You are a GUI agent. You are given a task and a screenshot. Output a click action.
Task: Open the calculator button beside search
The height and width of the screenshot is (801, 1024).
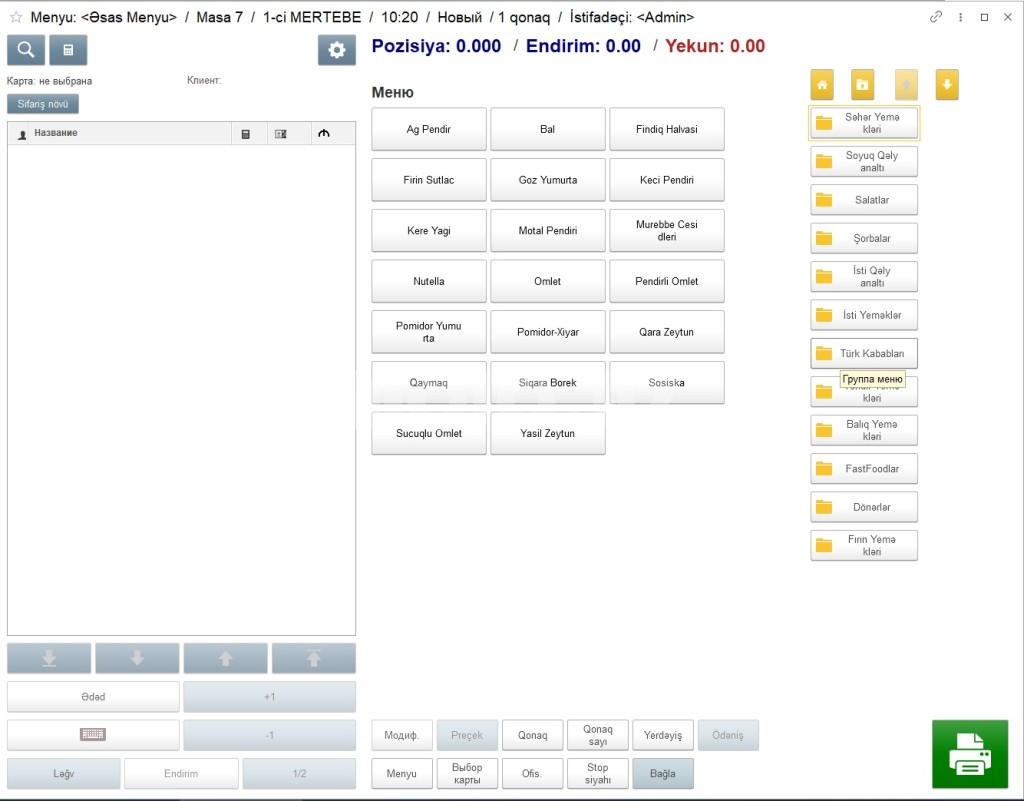tap(68, 50)
